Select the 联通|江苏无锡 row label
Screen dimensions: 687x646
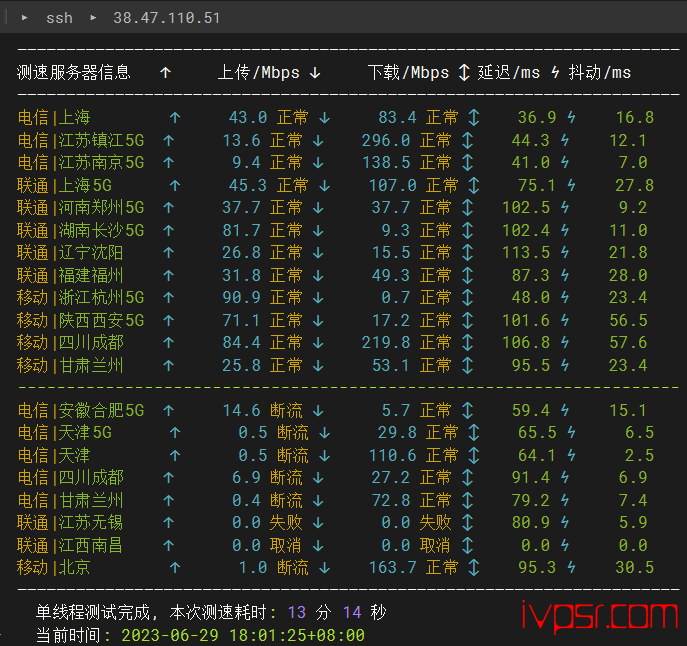[x=70, y=523]
